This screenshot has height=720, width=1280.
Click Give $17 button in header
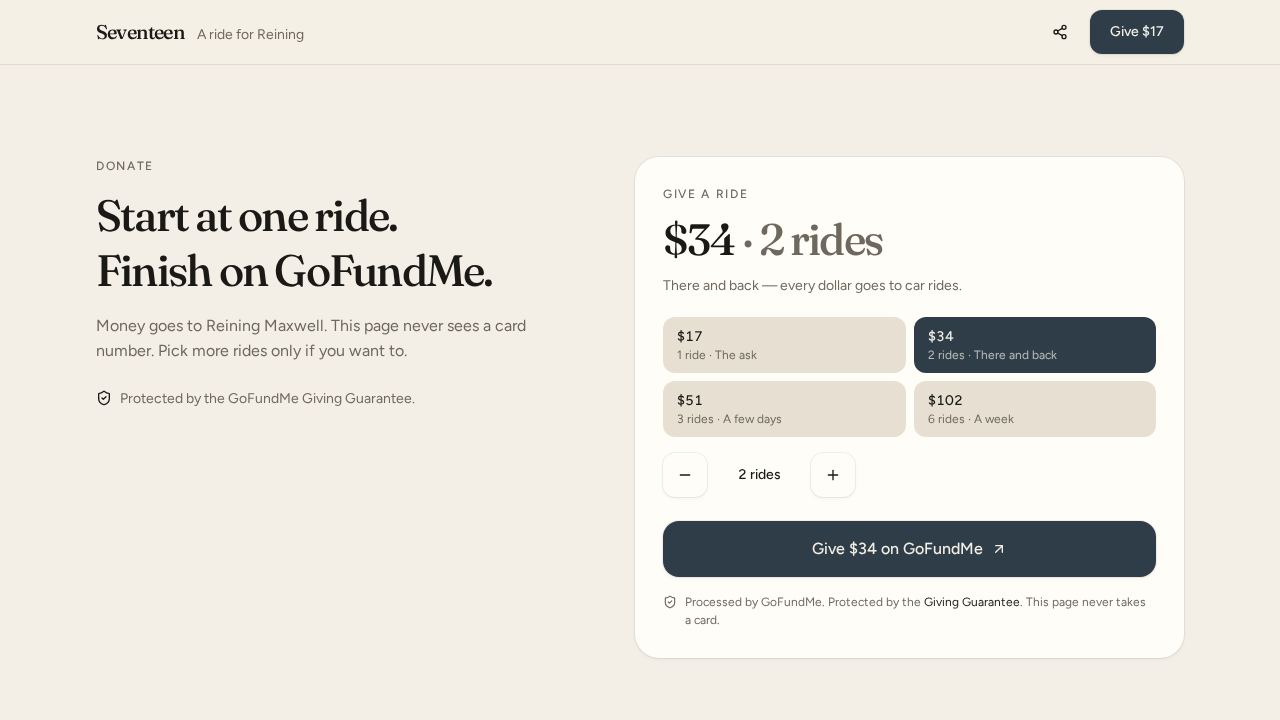click(1137, 32)
